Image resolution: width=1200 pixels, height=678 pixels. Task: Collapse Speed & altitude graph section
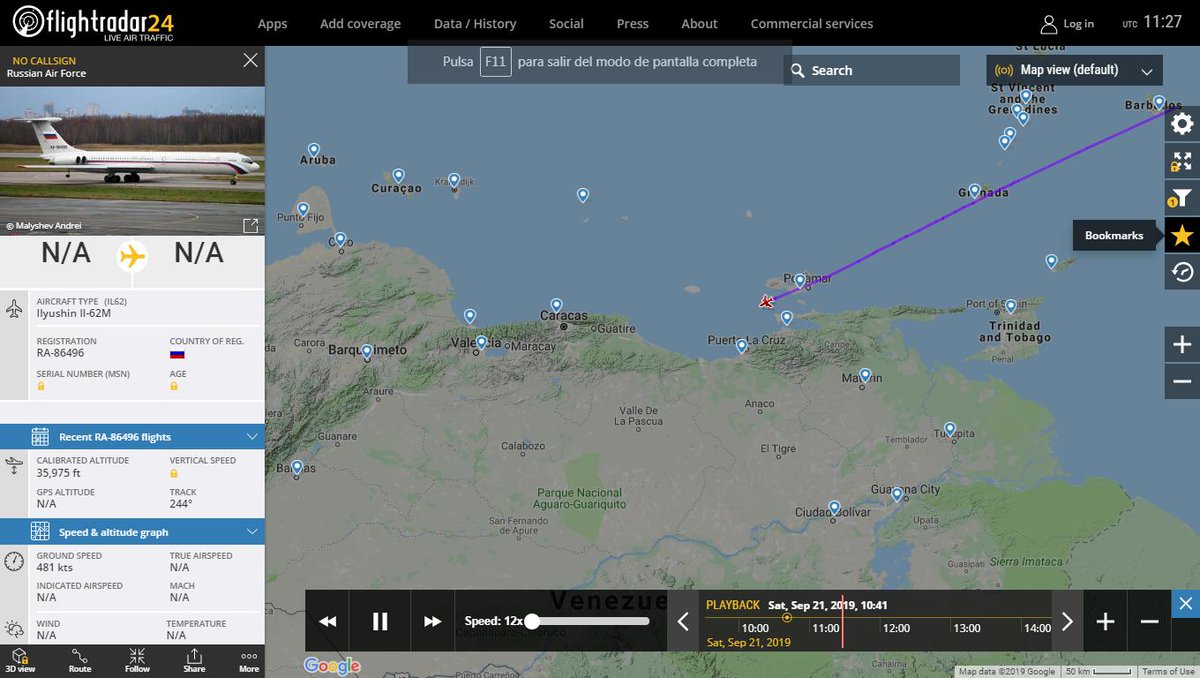[251, 532]
